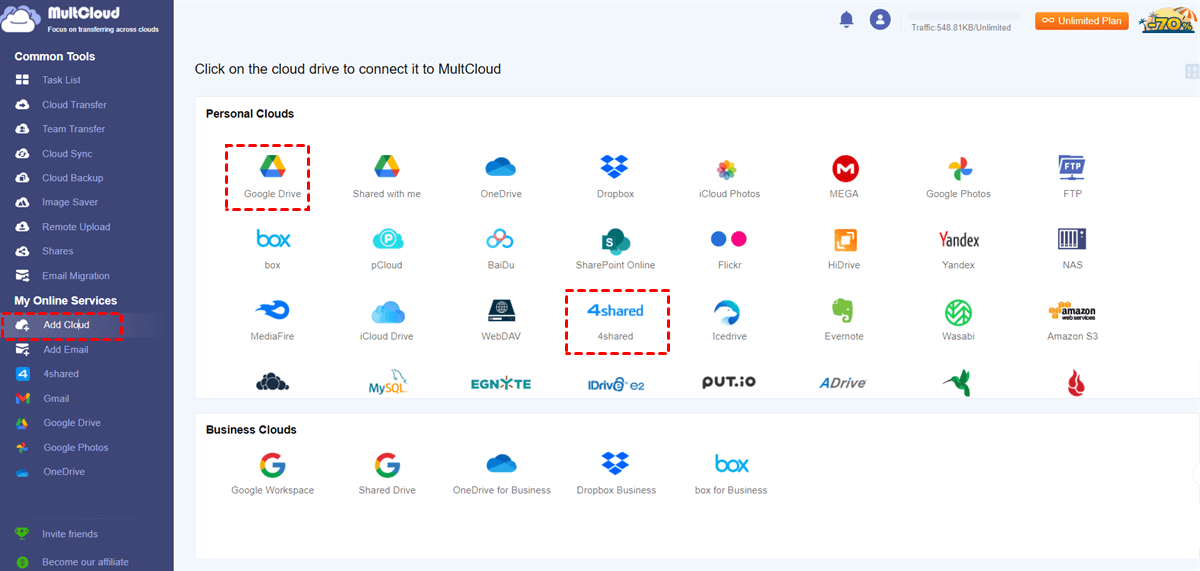Choose the ADrive cloud
The height and width of the screenshot is (571, 1200).
click(x=843, y=383)
